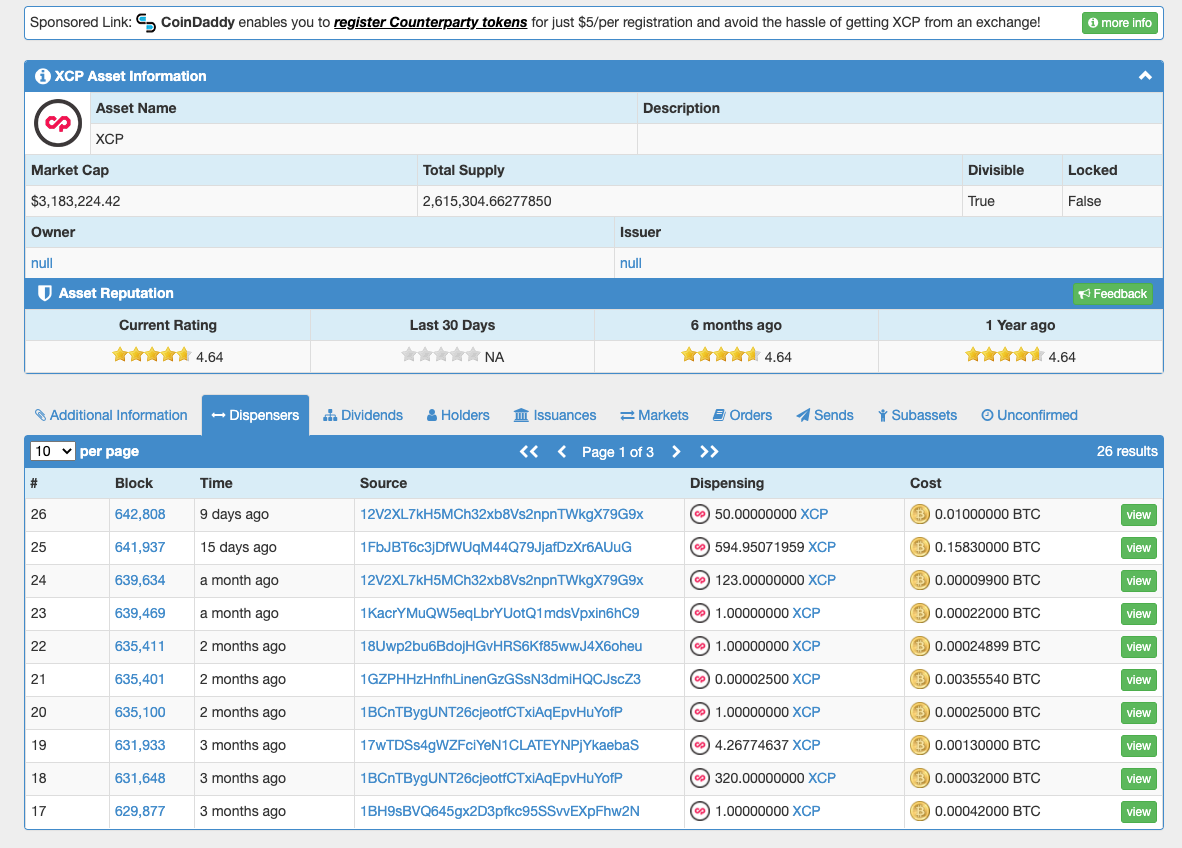The width and height of the screenshot is (1182, 848).
Task: Click the Owner null link
Action: (41, 263)
